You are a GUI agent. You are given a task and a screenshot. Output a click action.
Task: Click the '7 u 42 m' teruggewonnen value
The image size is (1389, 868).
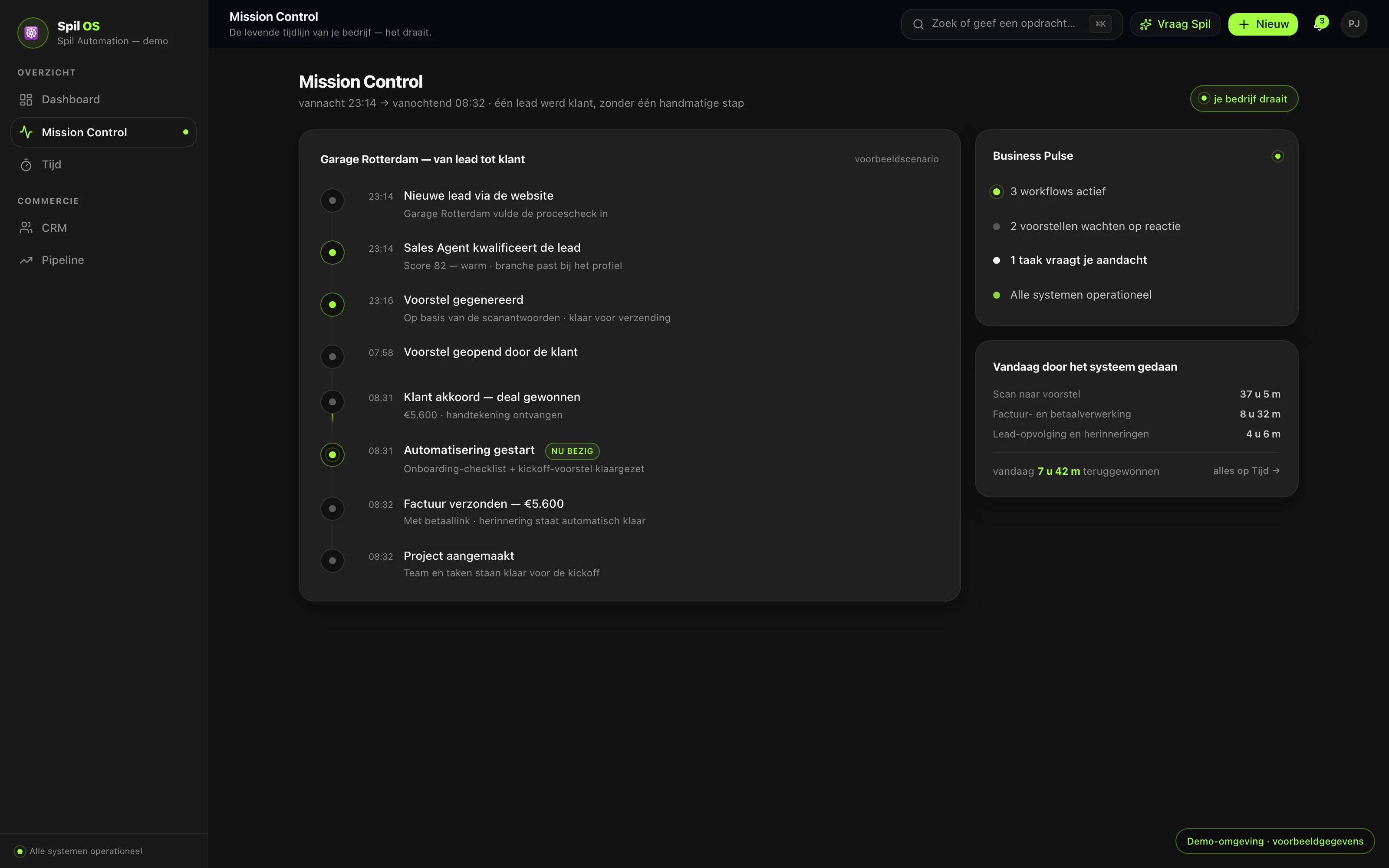point(1058,471)
